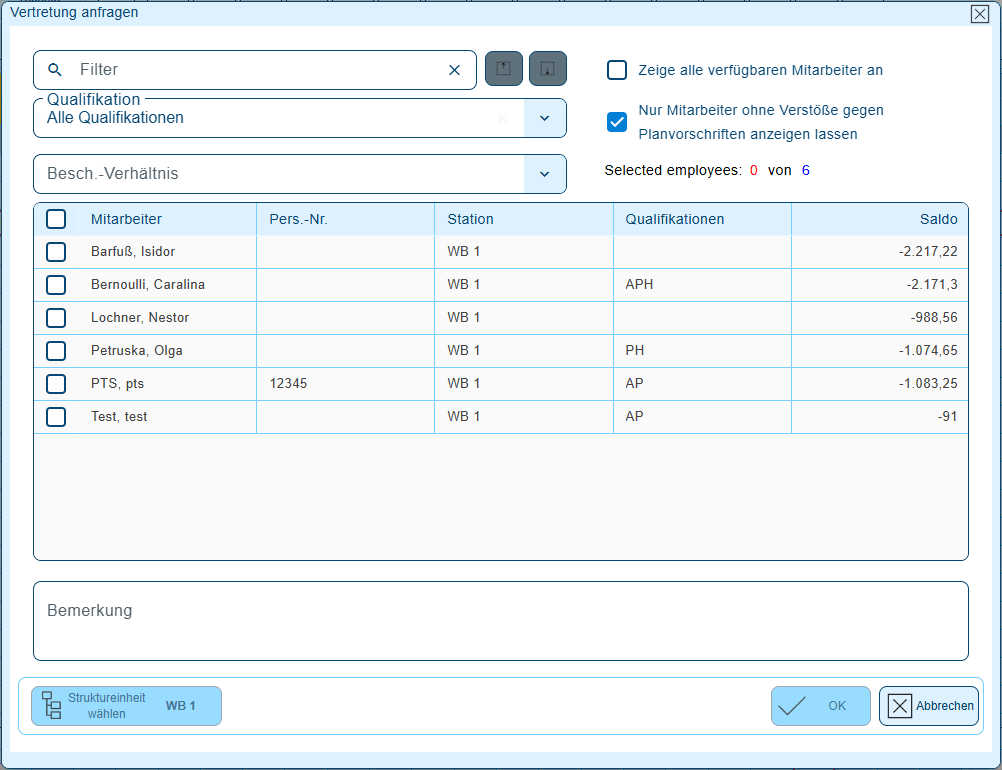Click the down-arrow icon button beside Filter

click(x=548, y=69)
